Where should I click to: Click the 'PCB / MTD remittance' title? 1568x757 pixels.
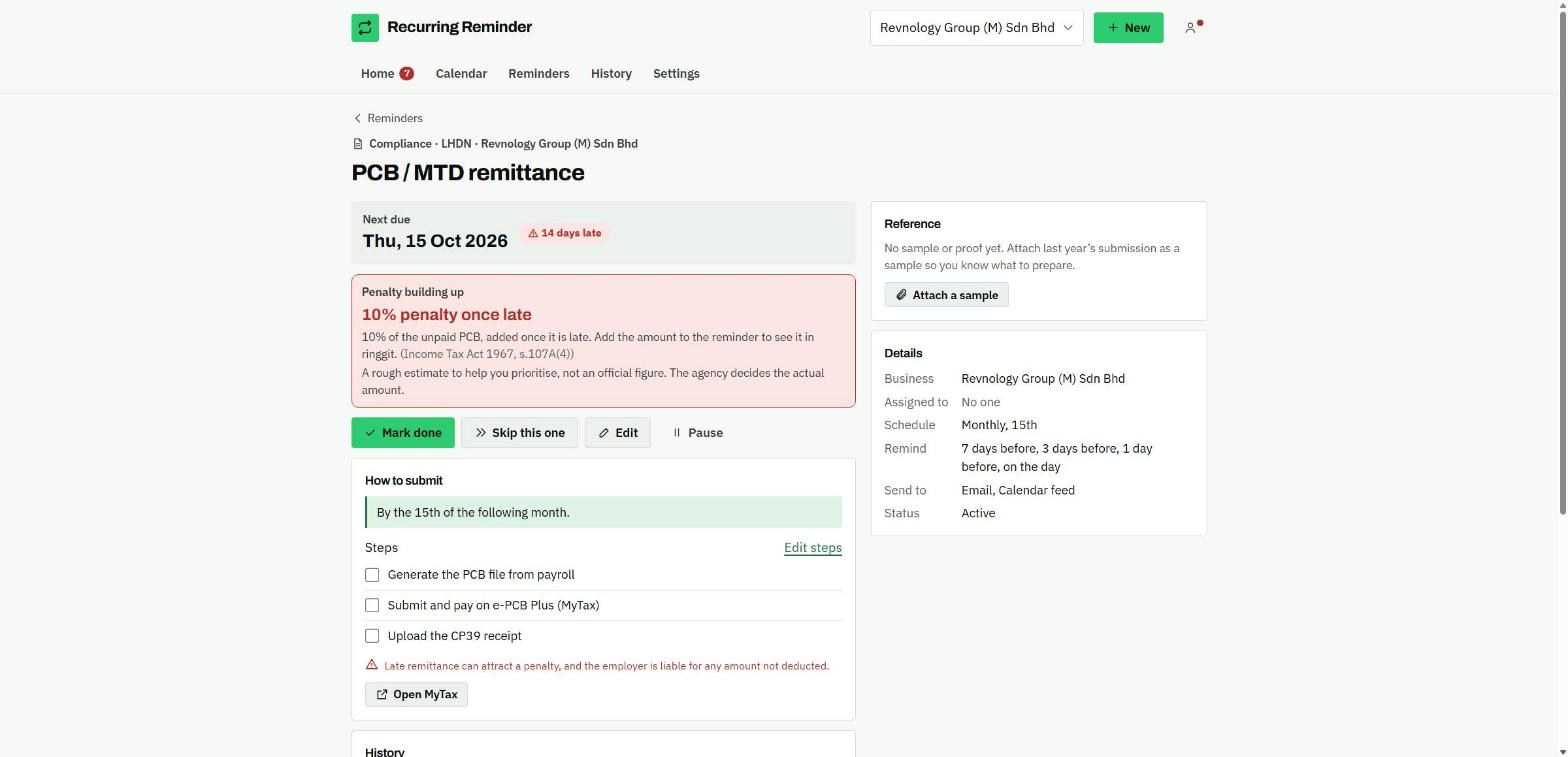[x=468, y=173]
